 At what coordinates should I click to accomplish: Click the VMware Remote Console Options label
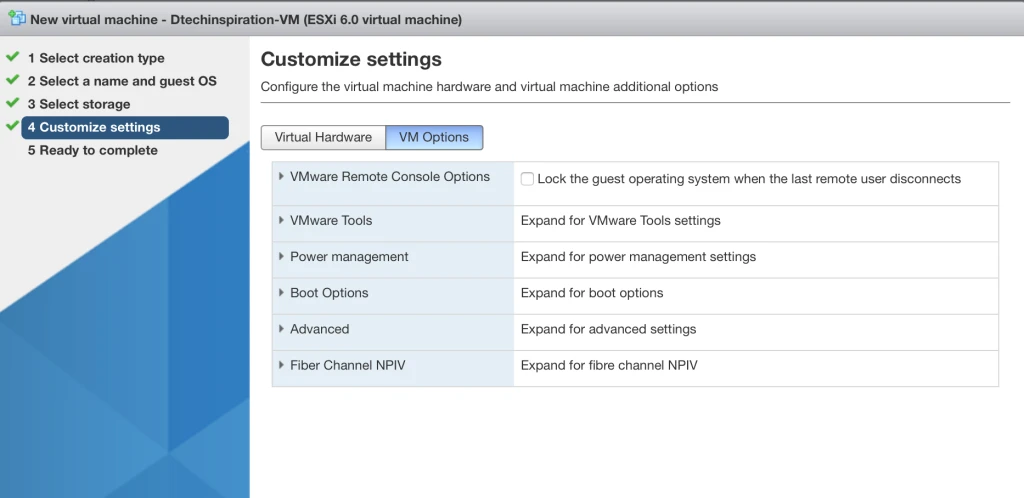390,176
